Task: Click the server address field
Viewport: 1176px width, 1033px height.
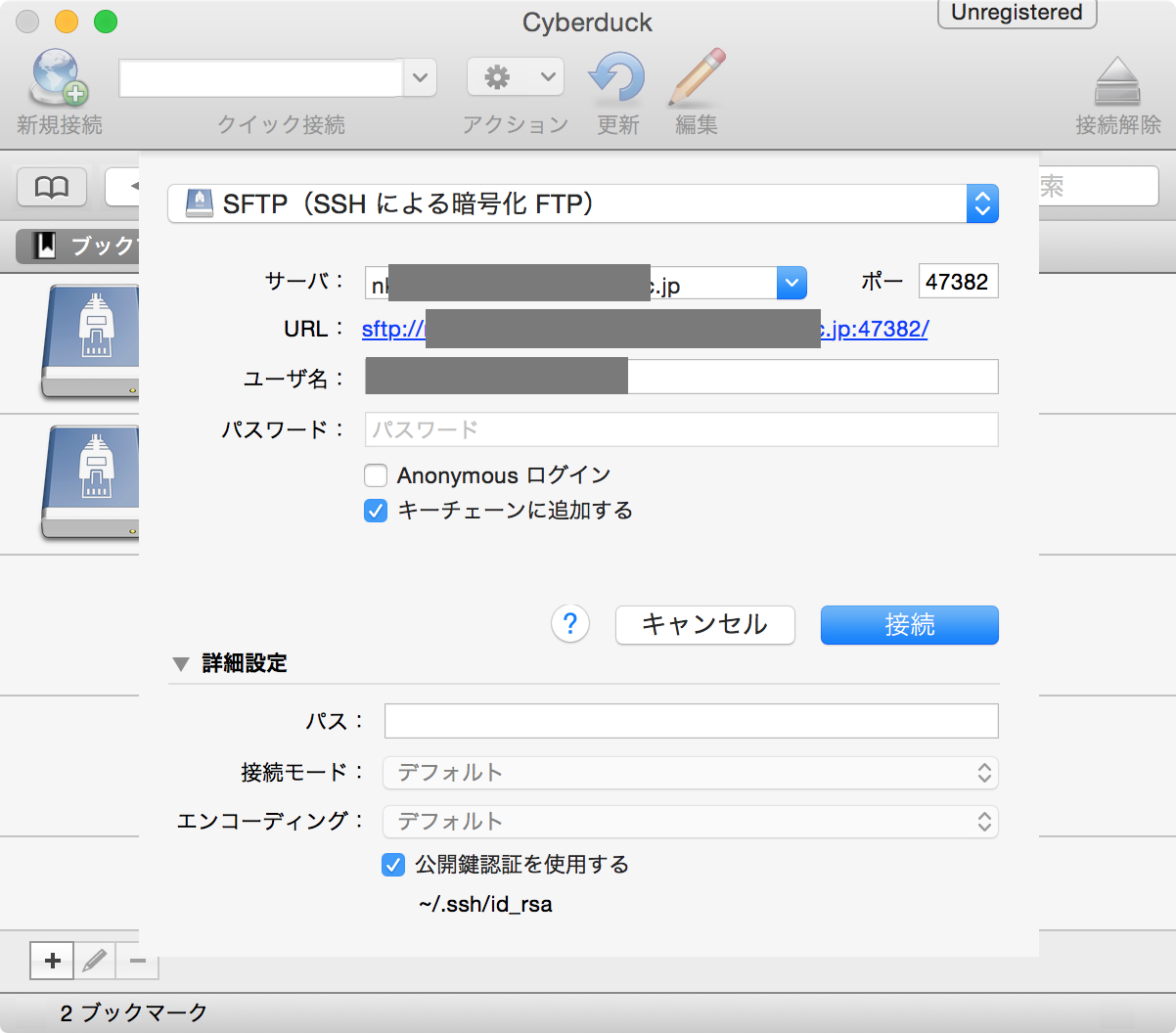Action: pyautogui.click(x=571, y=283)
